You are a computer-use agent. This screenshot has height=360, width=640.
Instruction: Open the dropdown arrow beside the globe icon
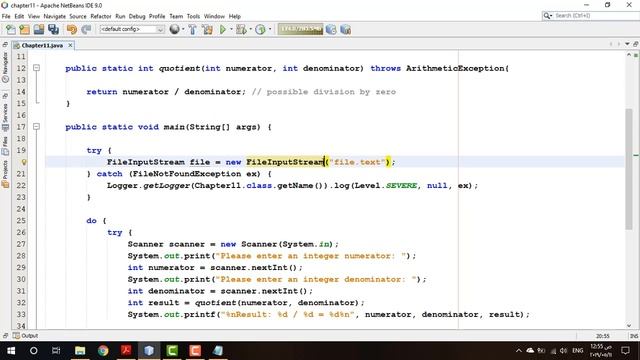(183, 29)
